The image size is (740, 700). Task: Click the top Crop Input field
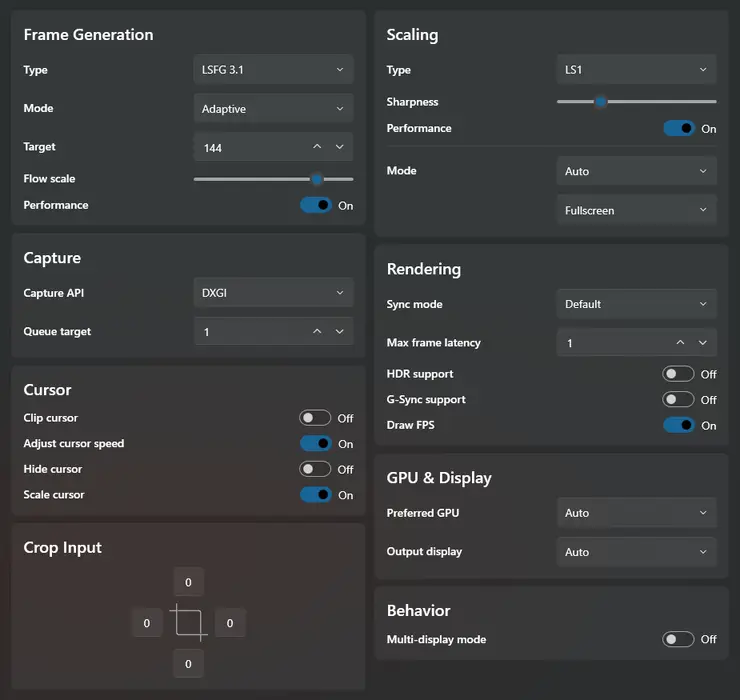coord(188,582)
